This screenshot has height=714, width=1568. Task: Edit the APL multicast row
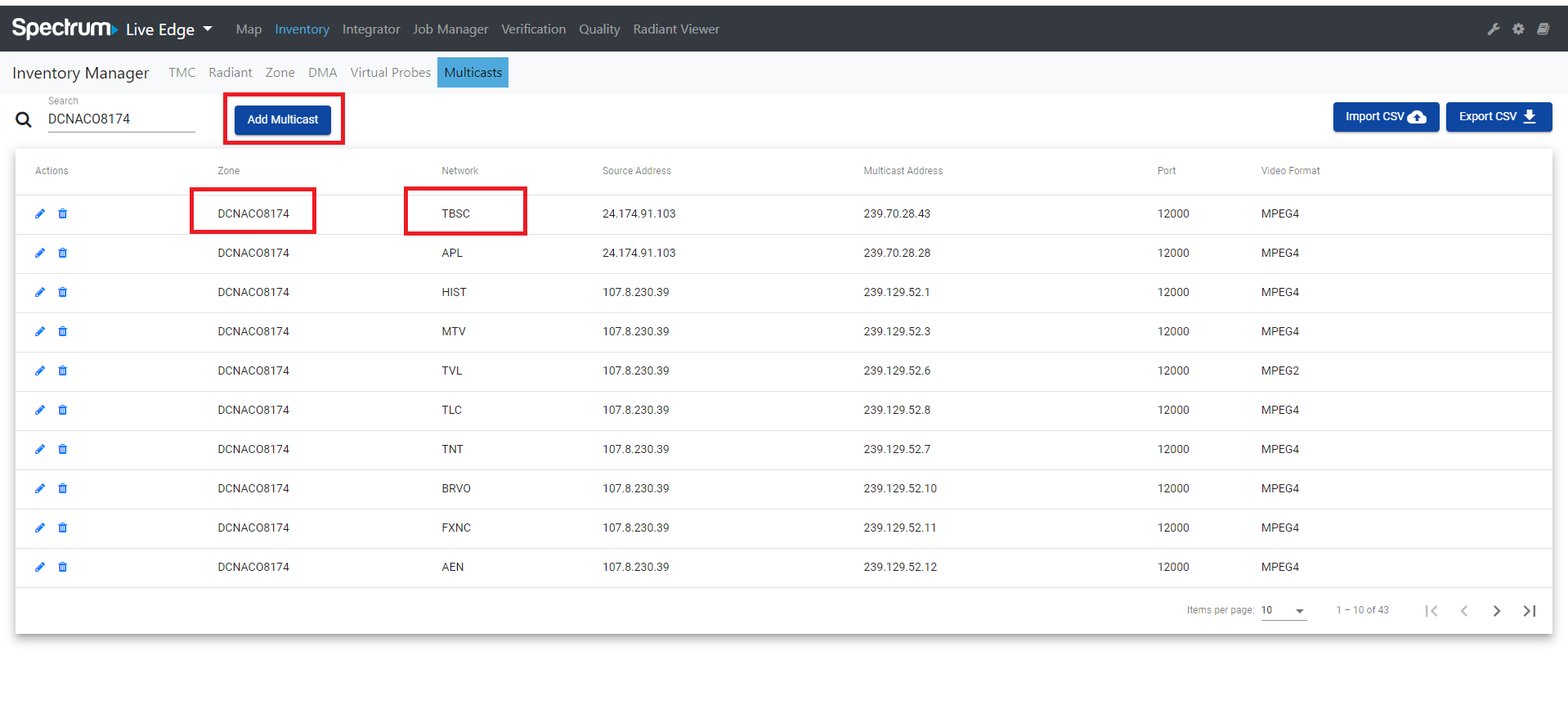40,253
